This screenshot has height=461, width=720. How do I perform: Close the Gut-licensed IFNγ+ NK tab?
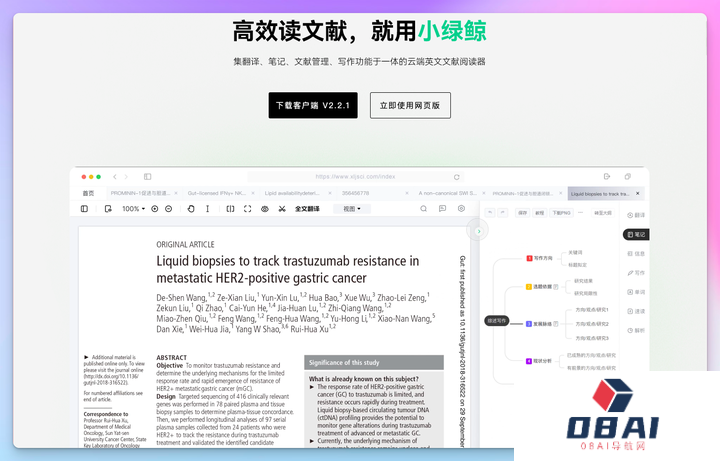coord(253,193)
